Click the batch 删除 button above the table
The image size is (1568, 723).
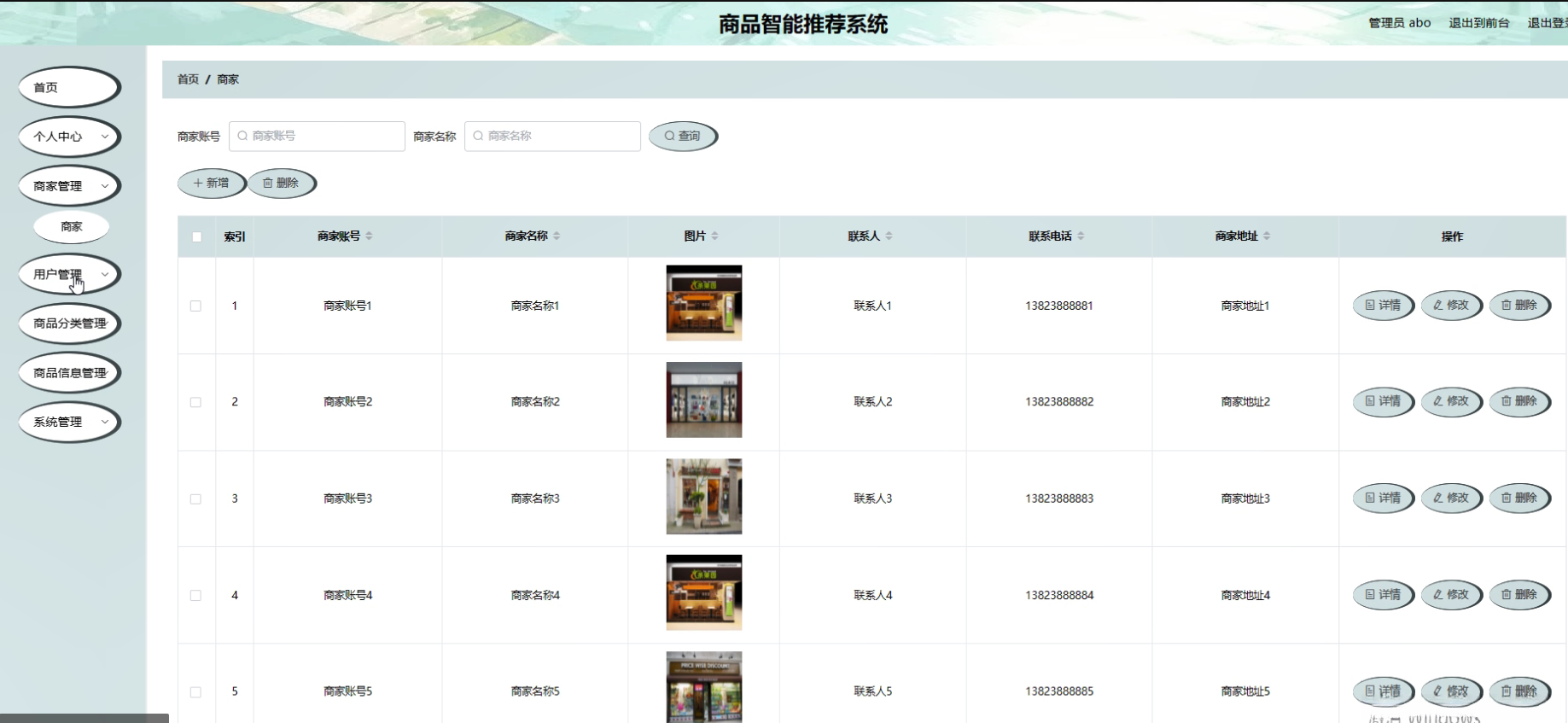(282, 184)
